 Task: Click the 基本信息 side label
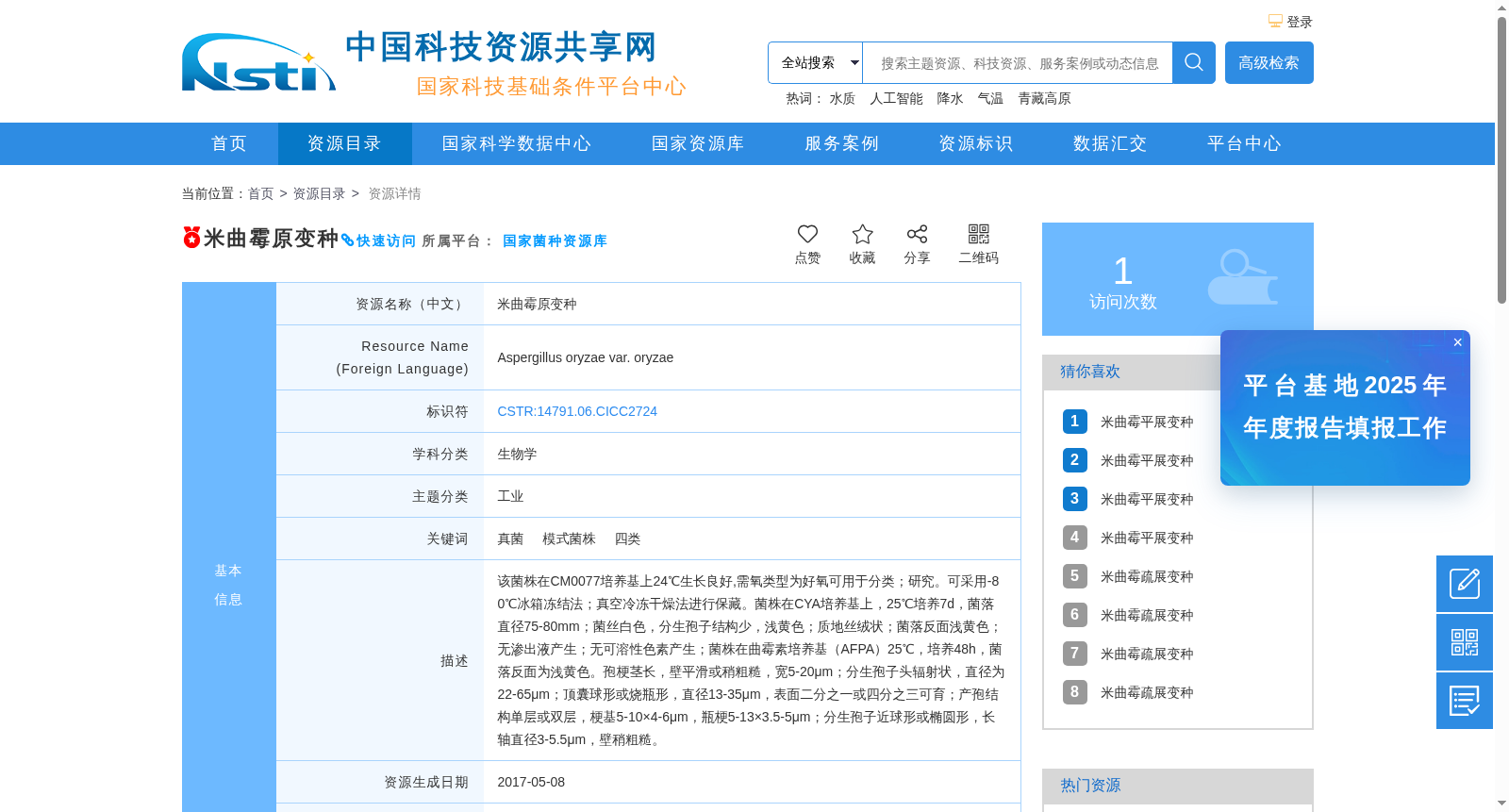[x=228, y=585]
